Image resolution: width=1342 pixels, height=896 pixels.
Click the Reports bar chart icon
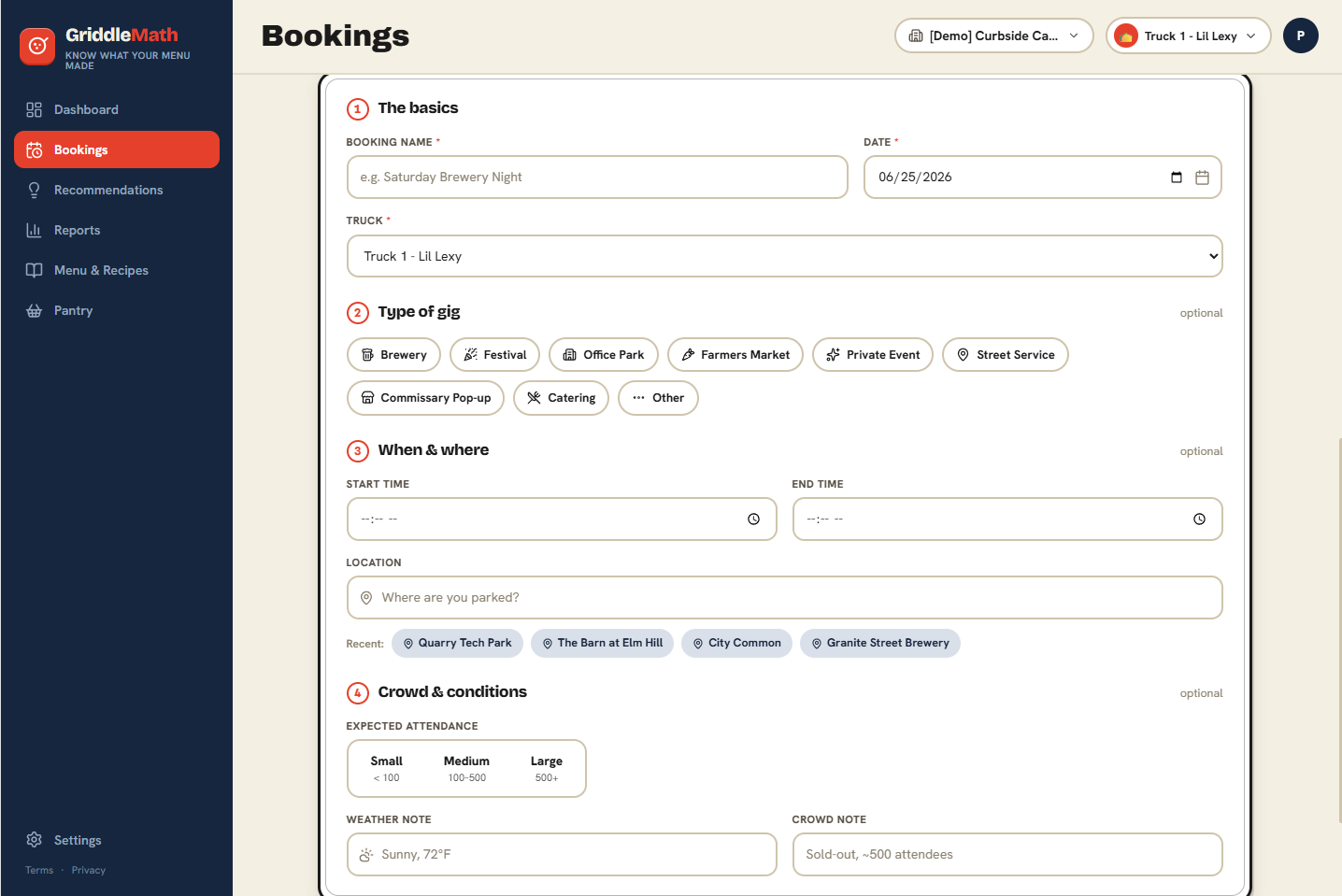tap(35, 230)
